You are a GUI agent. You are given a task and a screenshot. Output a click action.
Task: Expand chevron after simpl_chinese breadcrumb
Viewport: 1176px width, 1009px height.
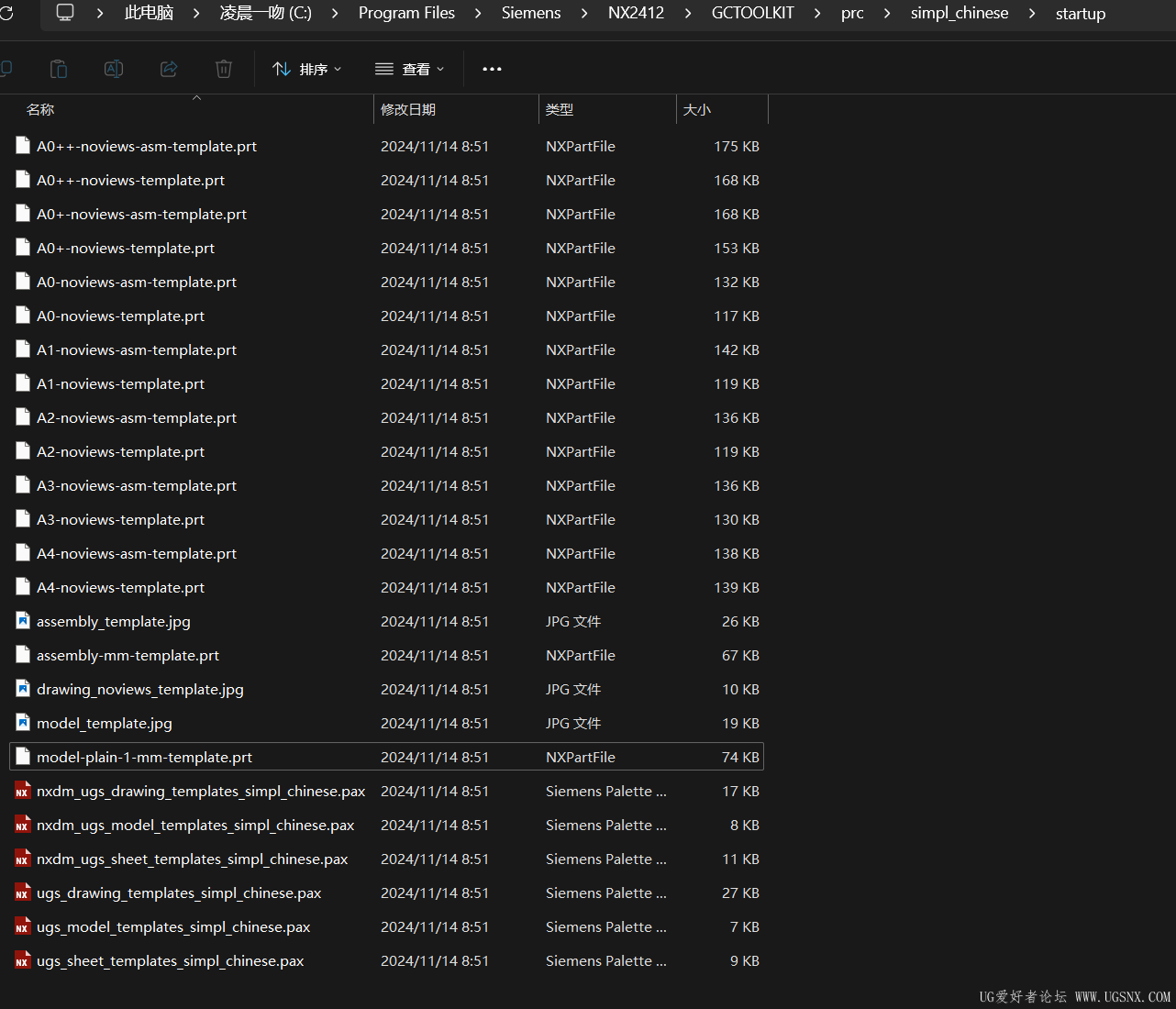click(1032, 13)
